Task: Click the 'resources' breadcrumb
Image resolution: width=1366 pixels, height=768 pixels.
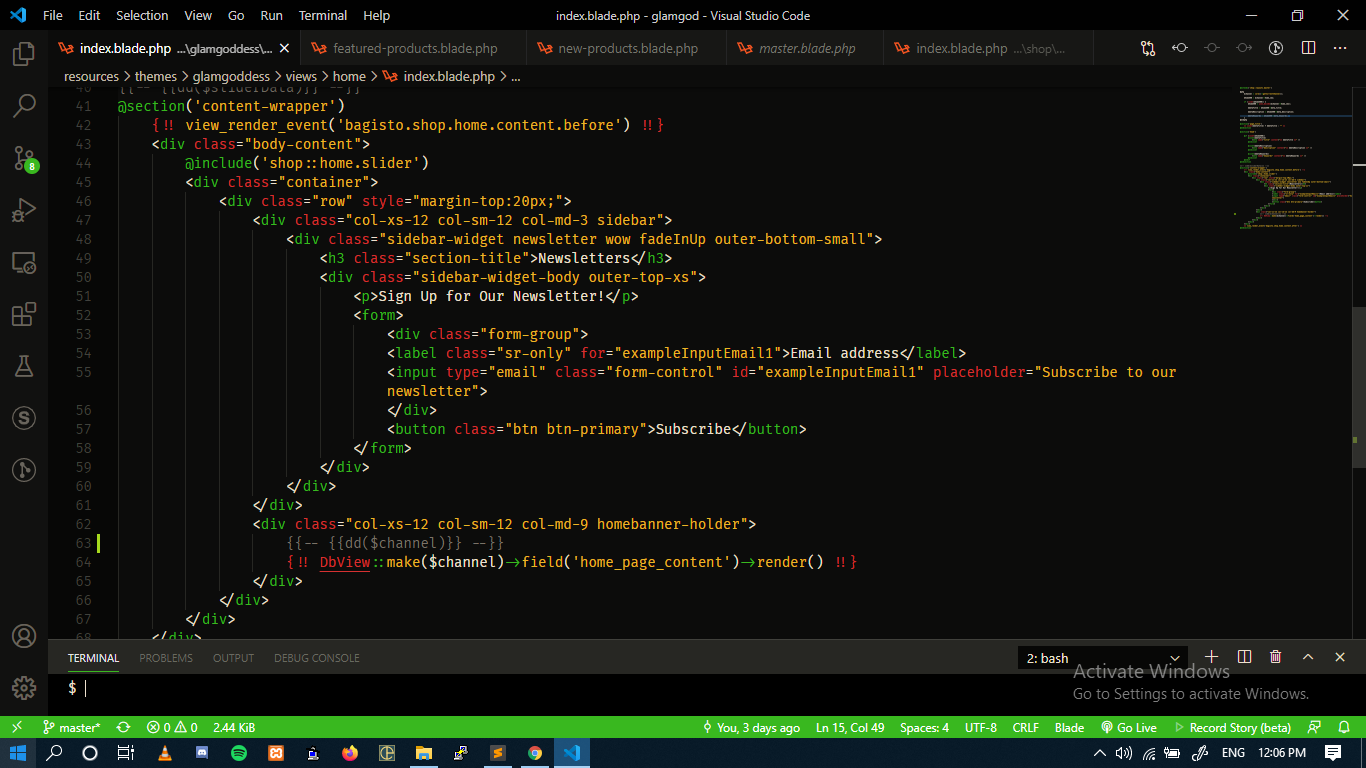Action: 91,76
